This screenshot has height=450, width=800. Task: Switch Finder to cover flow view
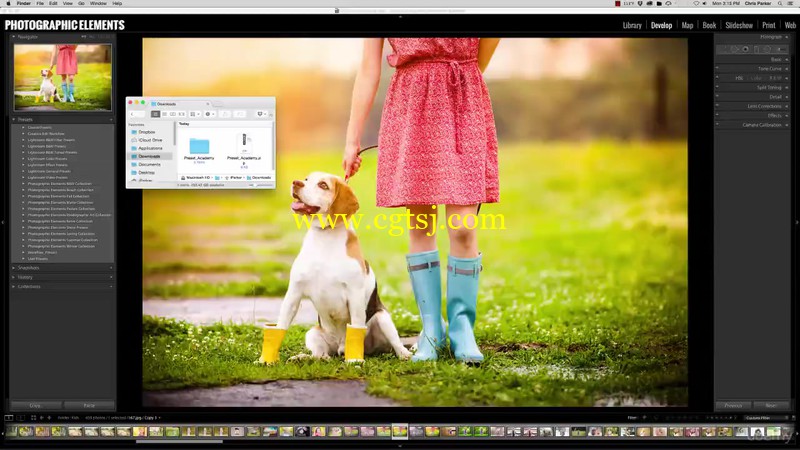pyautogui.click(x=182, y=114)
